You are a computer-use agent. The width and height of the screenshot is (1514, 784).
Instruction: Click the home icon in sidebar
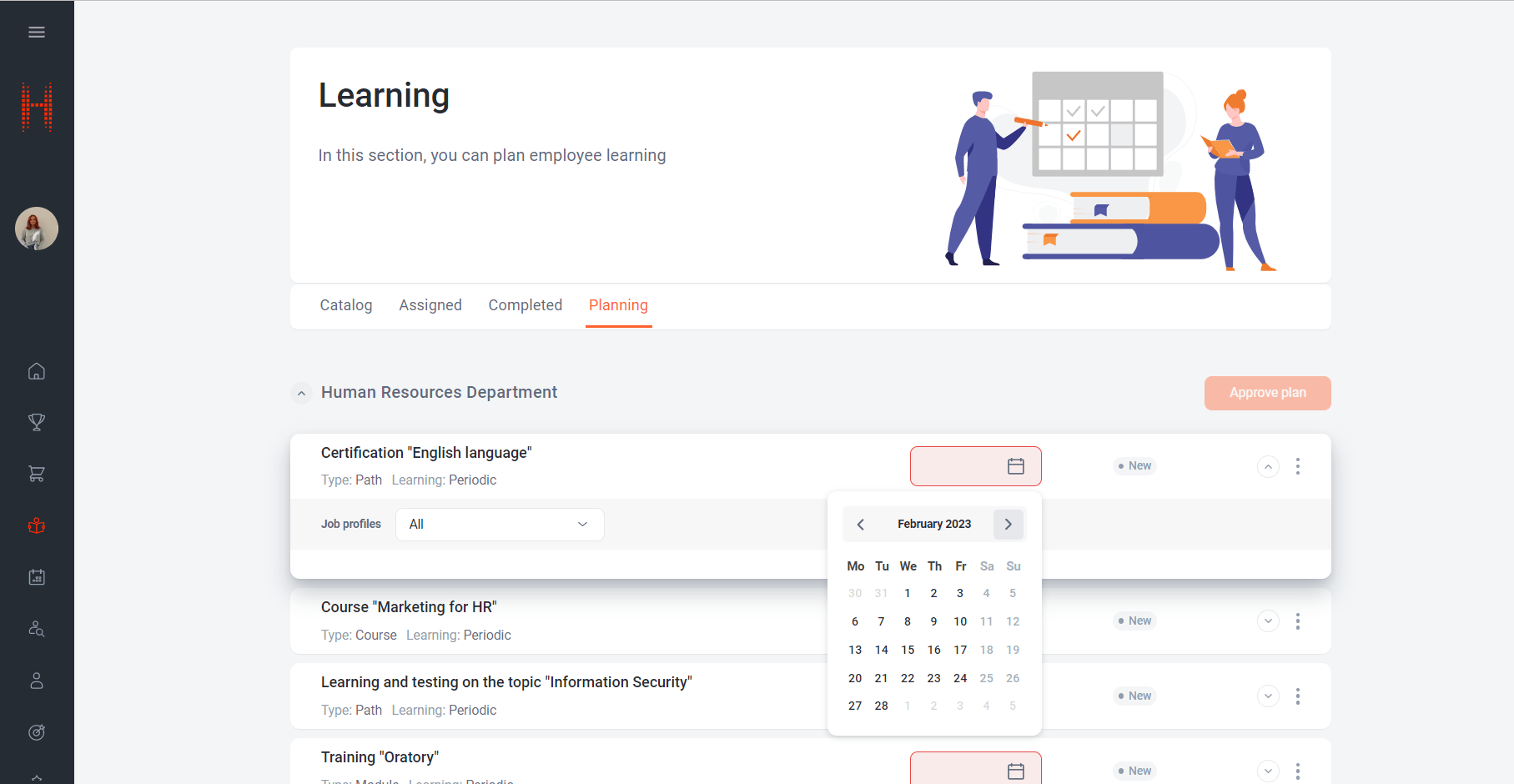pos(37,371)
